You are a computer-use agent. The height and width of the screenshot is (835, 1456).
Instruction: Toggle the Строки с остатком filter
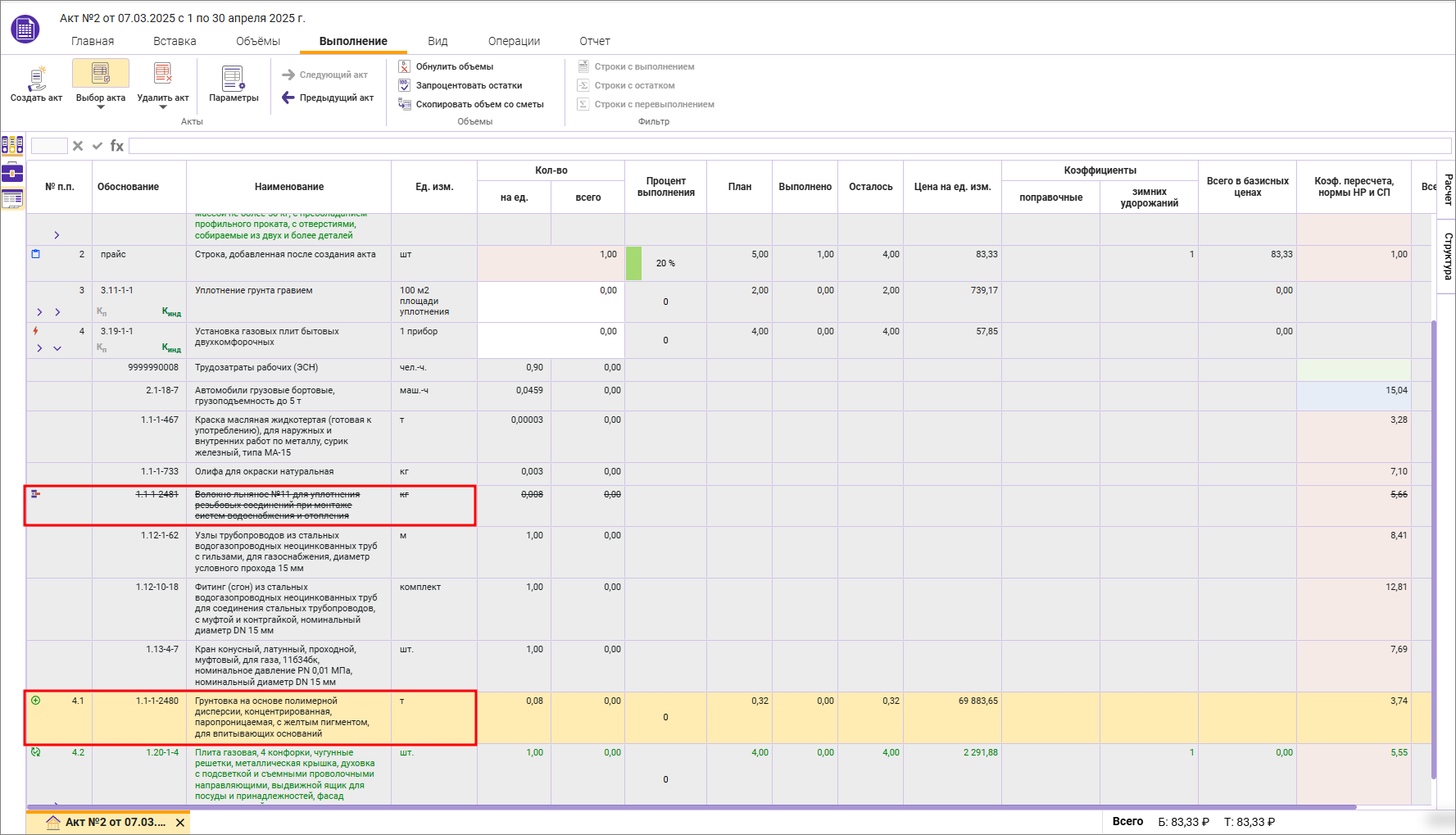[x=634, y=85]
